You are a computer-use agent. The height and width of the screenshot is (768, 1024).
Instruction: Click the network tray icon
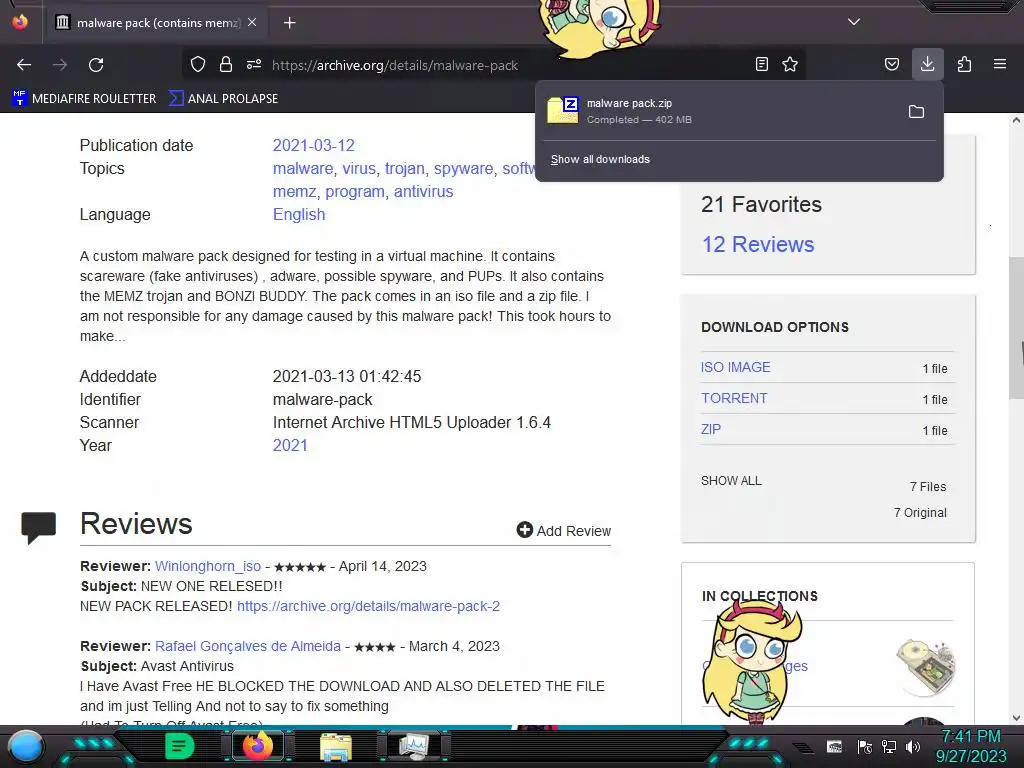(889, 746)
